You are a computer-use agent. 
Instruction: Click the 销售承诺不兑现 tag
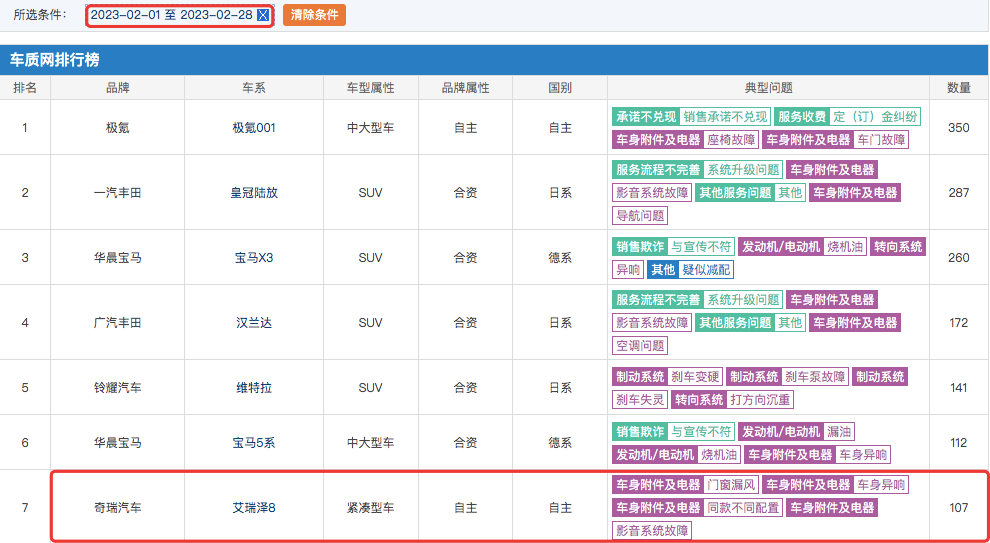725,117
